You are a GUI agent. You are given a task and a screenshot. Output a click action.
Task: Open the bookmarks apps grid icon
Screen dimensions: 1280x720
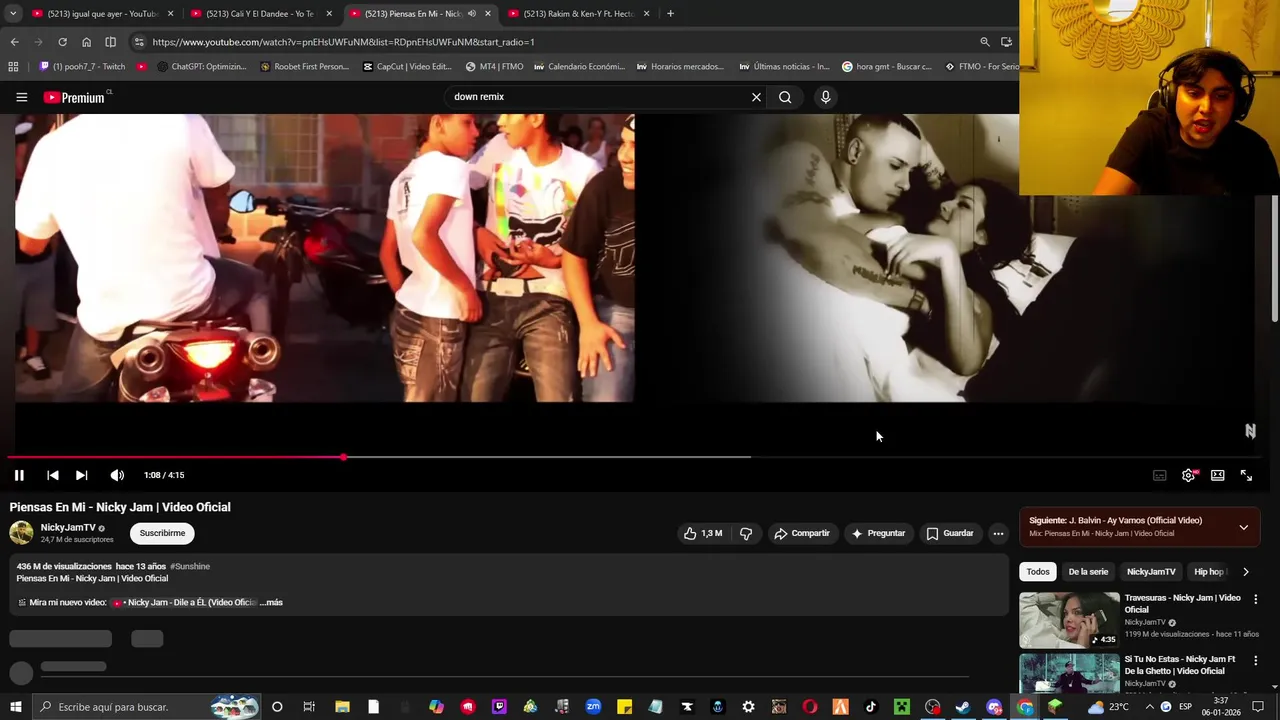[x=13, y=67]
